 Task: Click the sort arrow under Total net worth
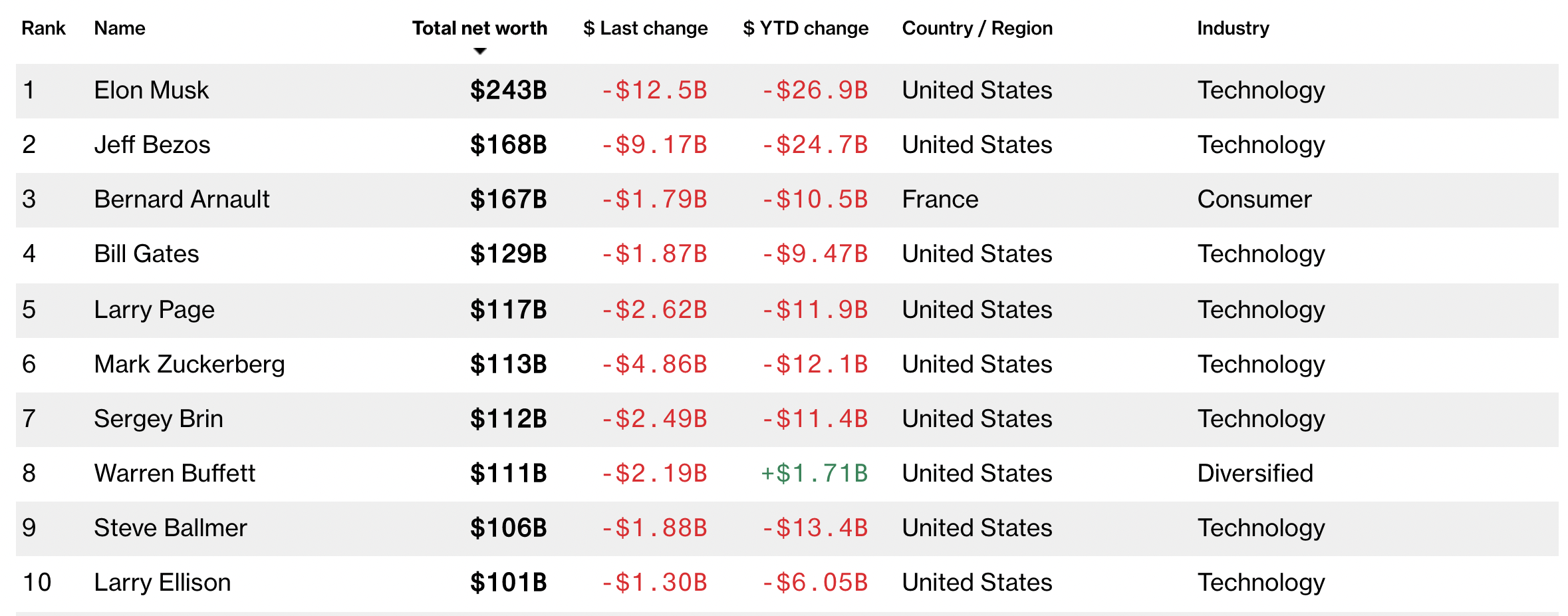point(479,51)
